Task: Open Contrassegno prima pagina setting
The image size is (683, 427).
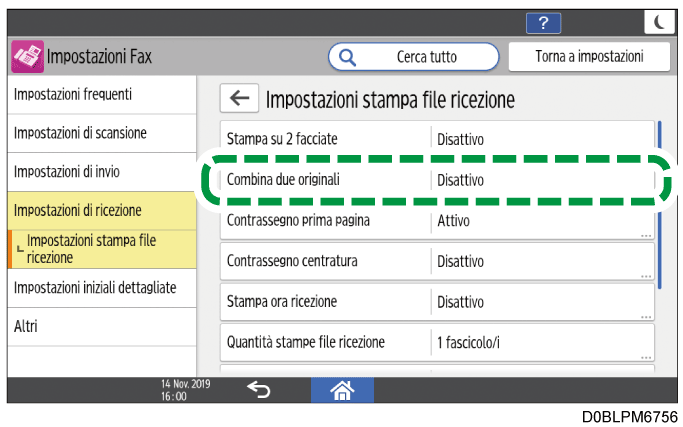Action: click(x=437, y=220)
